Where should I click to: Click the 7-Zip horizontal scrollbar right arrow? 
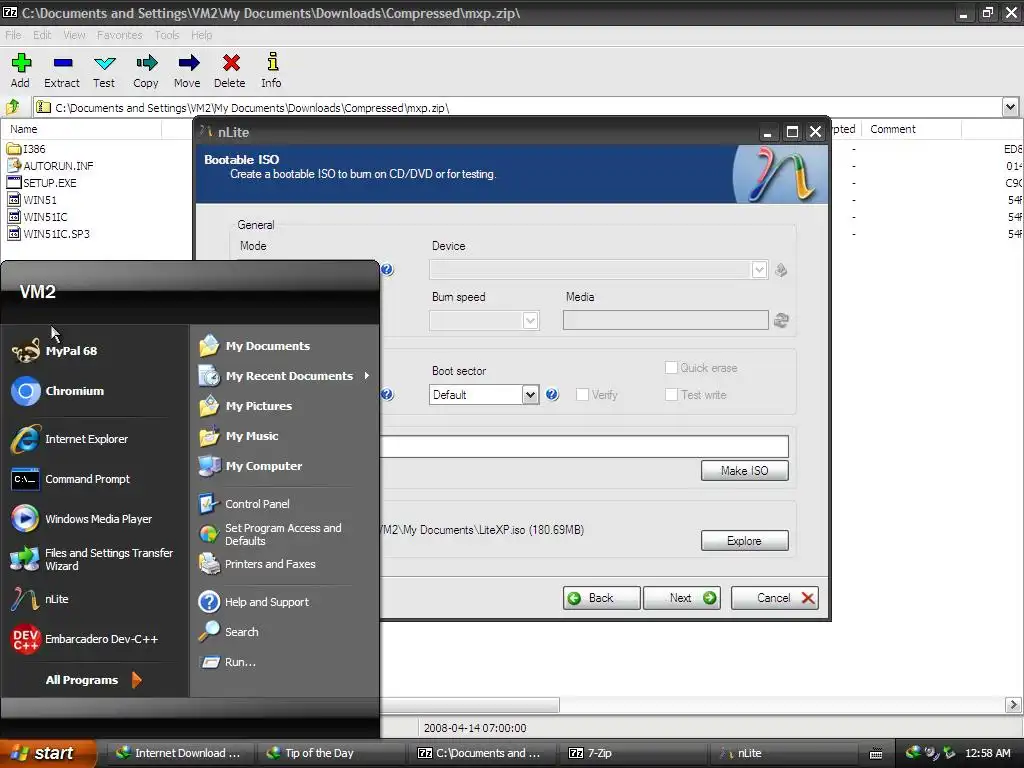[x=1013, y=705]
